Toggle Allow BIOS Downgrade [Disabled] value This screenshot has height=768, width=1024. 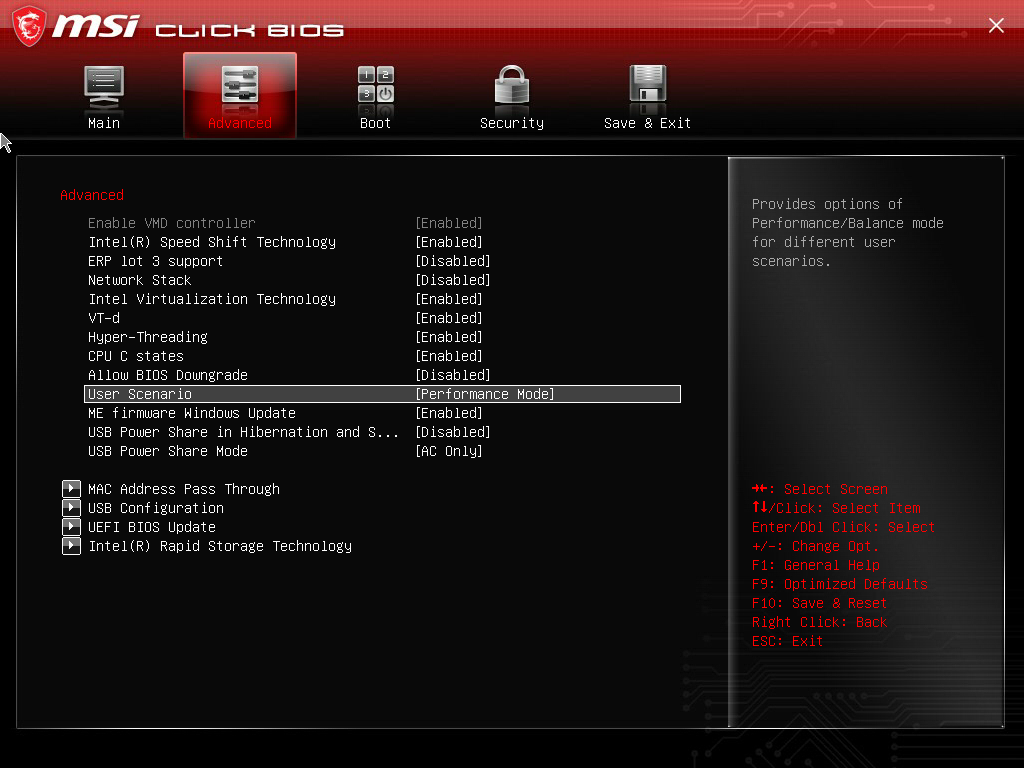click(453, 375)
